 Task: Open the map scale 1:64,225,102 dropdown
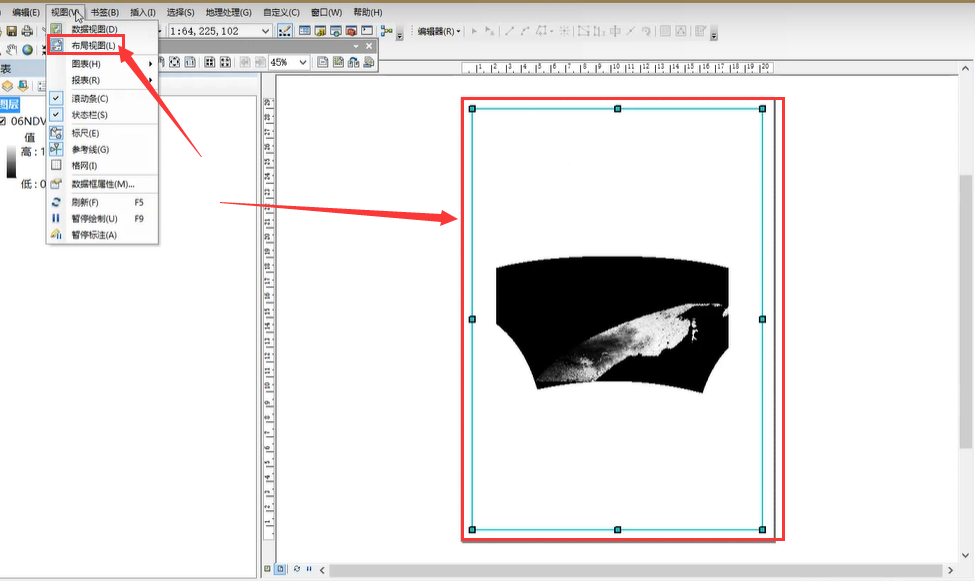click(266, 31)
